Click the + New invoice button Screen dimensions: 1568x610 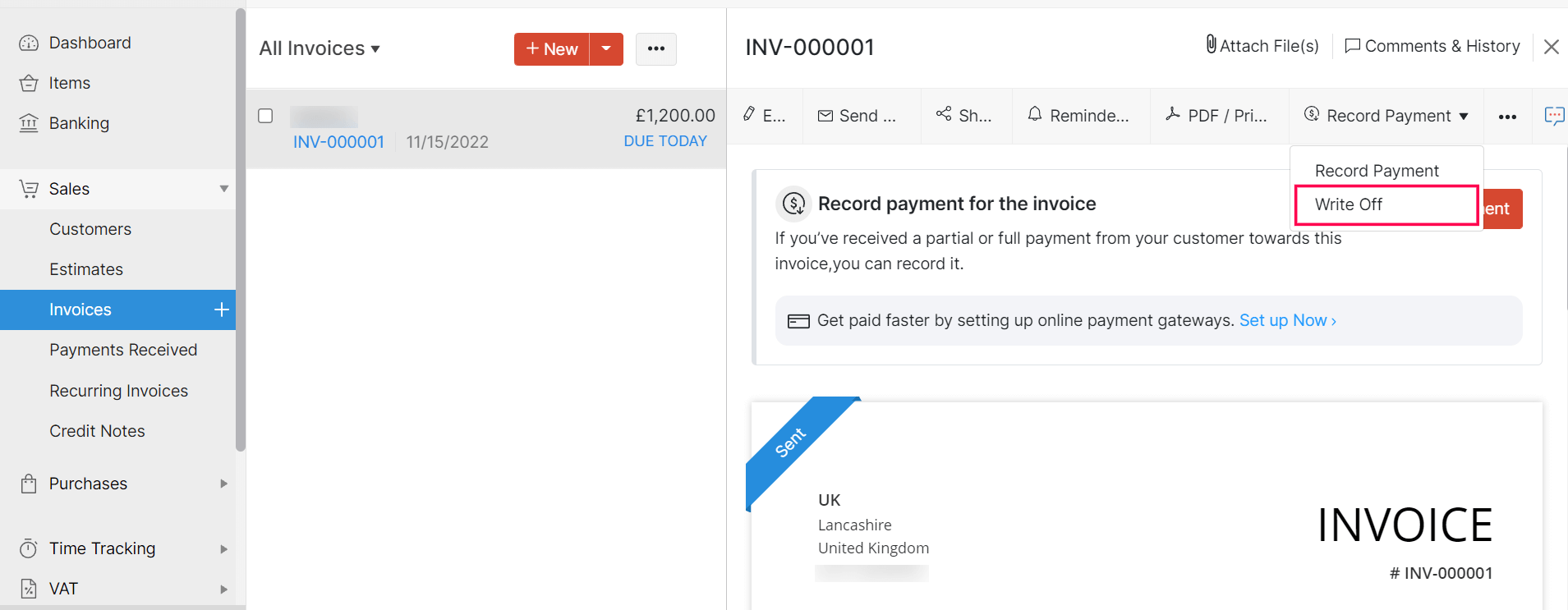pyautogui.click(x=550, y=48)
